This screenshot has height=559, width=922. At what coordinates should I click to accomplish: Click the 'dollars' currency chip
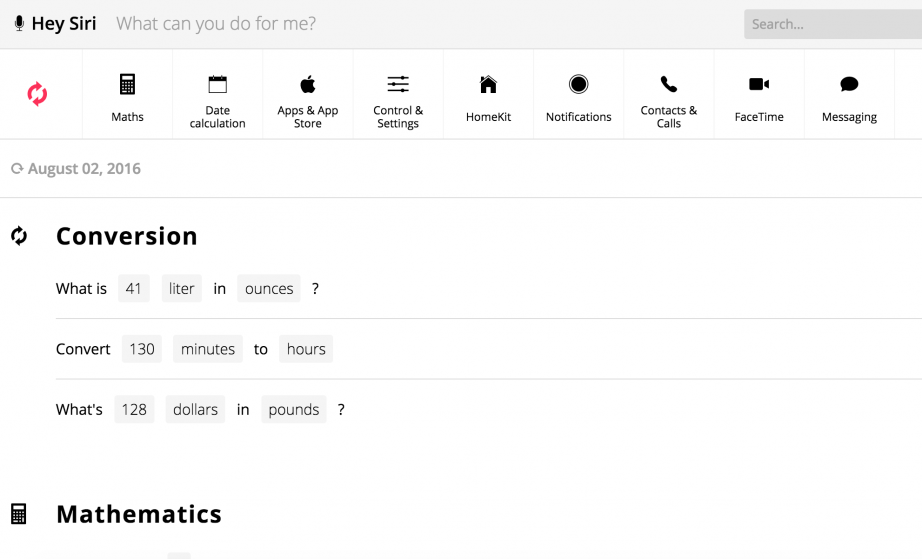[195, 410]
